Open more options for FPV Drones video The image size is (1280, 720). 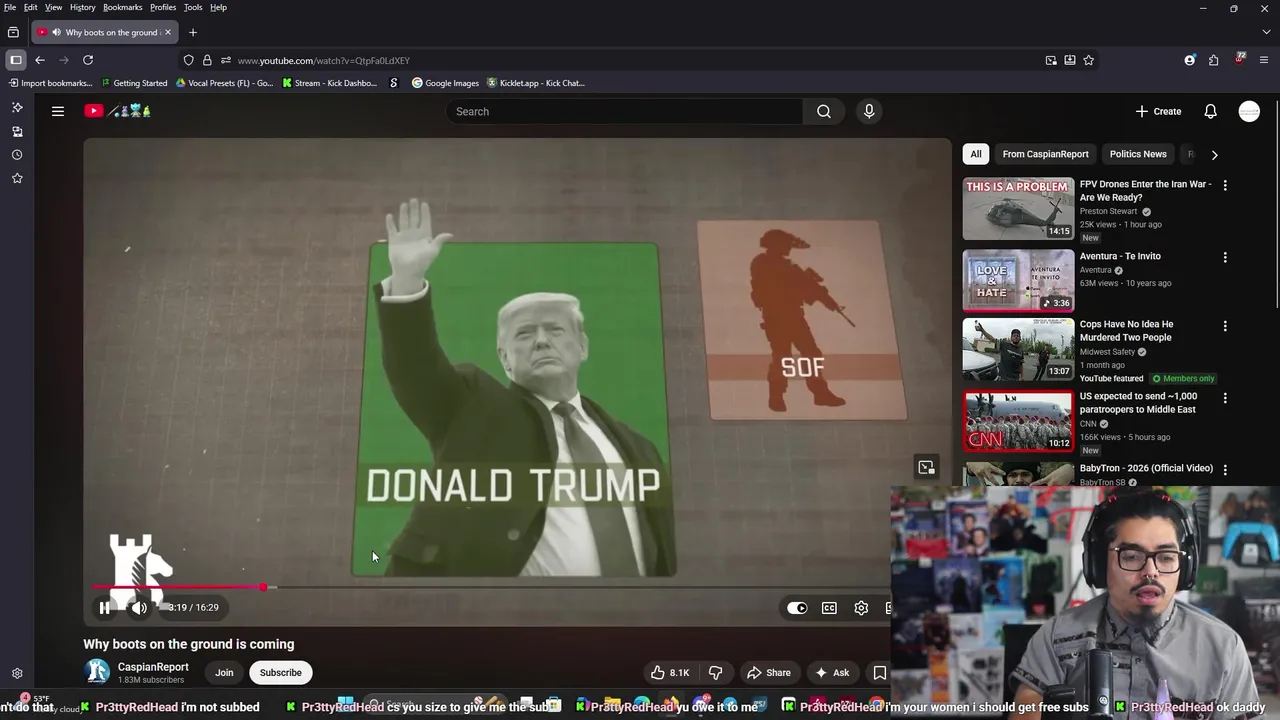click(x=1225, y=185)
